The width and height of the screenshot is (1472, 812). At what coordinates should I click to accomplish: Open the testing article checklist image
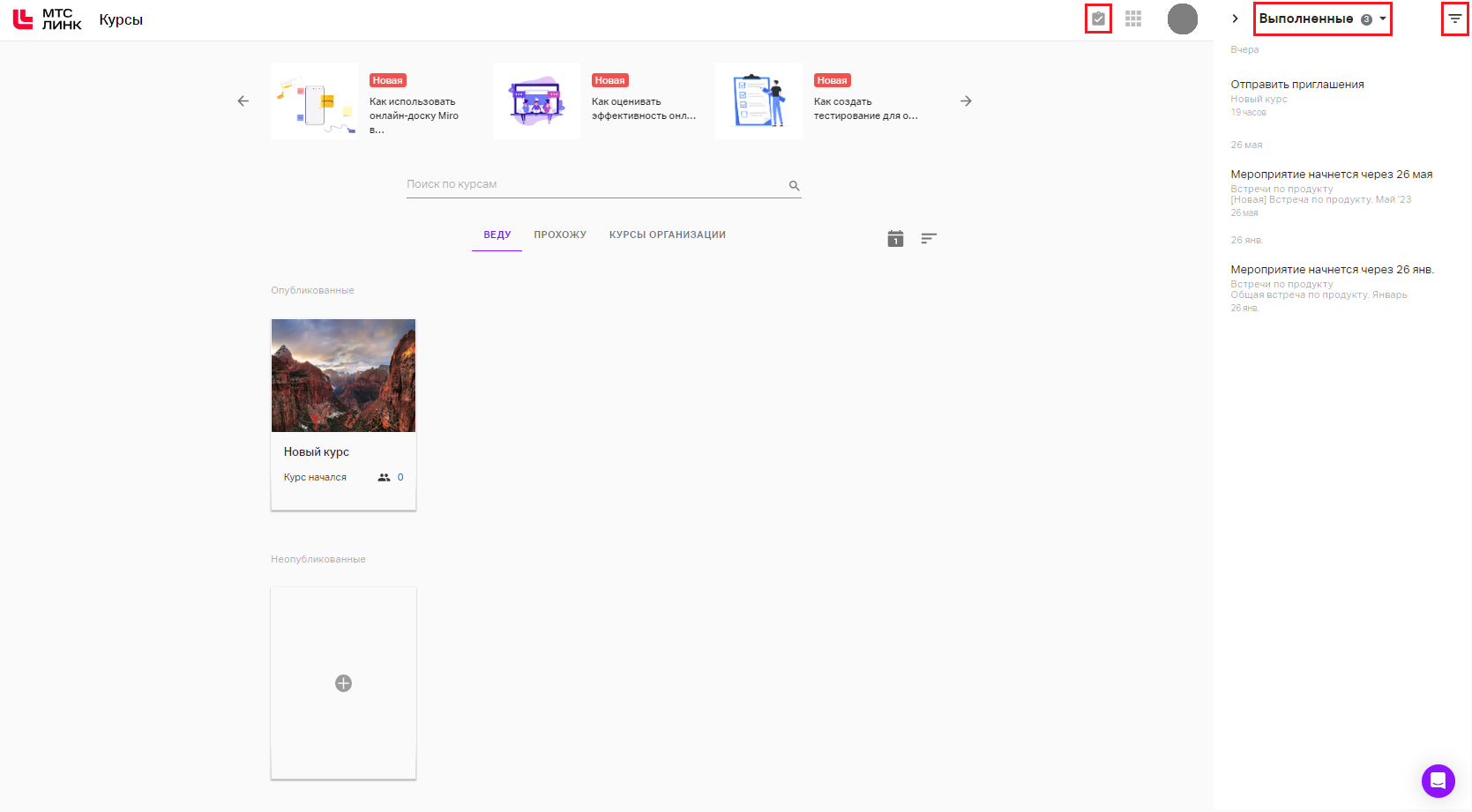tap(759, 101)
